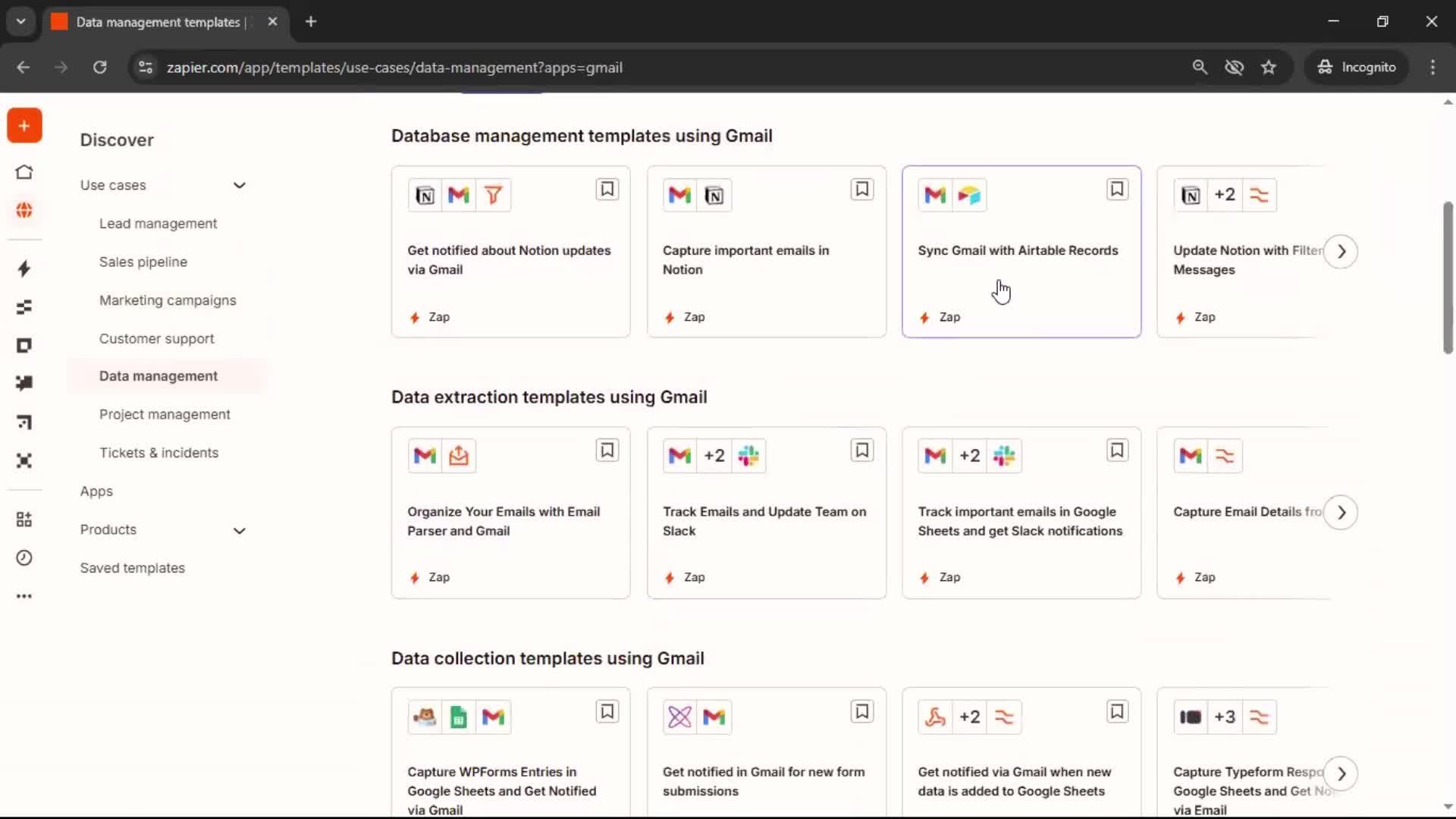Click the browser address bar URL
This screenshot has width=1456, height=819.
pos(394,67)
